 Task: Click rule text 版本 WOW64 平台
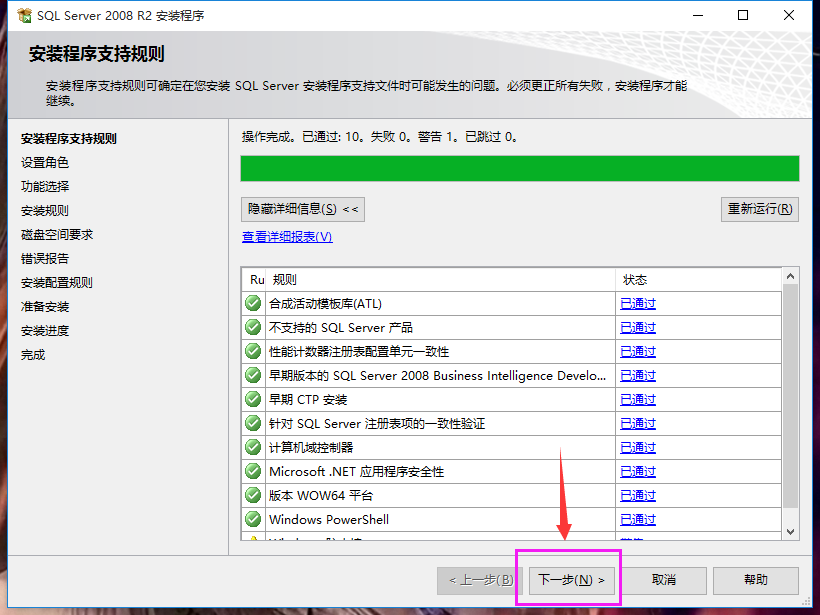[321, 496]
